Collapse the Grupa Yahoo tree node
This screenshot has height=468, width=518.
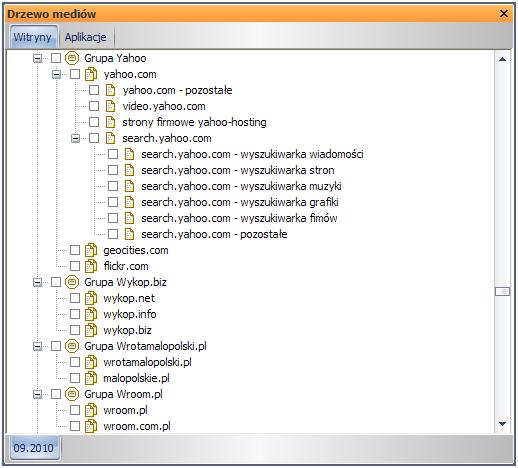pyautogui.click(x=37, y=59)
